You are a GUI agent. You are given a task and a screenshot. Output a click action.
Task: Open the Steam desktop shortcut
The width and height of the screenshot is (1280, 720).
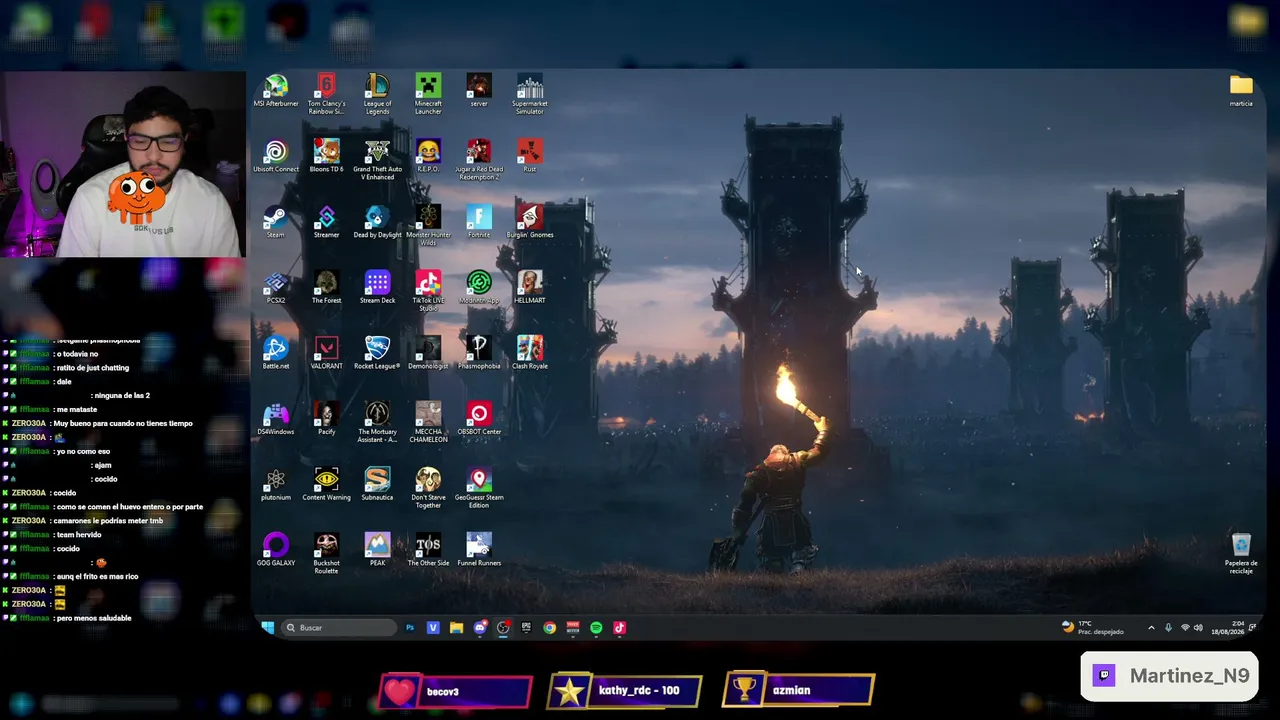(275, 222)
